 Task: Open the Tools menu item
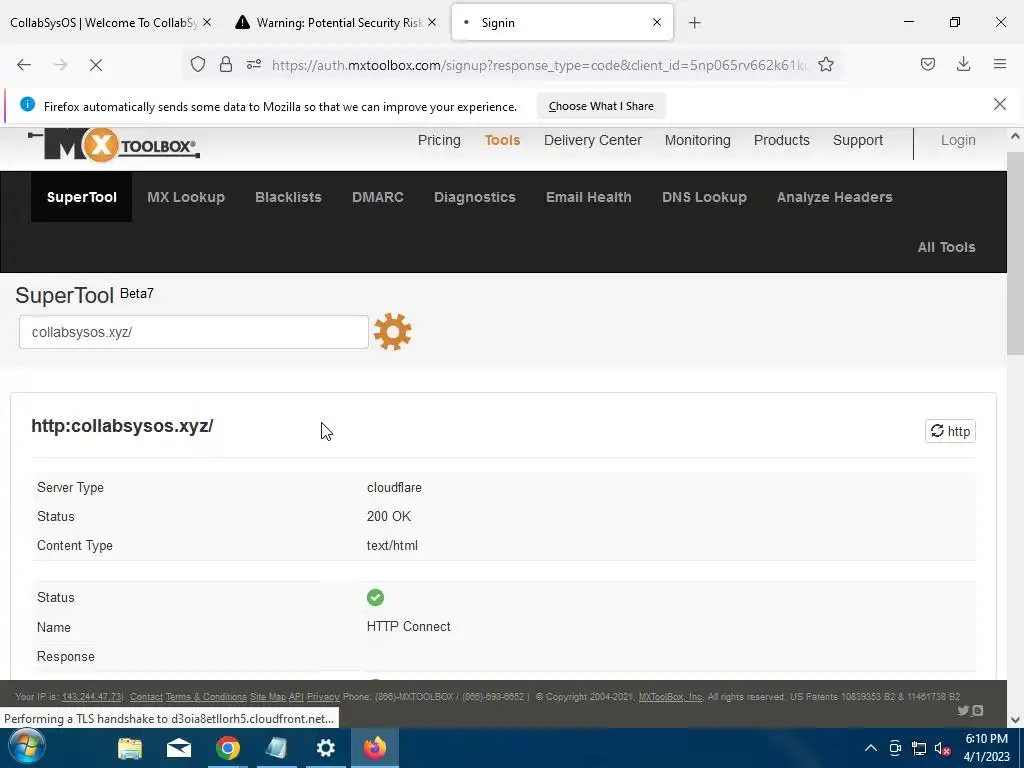point(502,140)
